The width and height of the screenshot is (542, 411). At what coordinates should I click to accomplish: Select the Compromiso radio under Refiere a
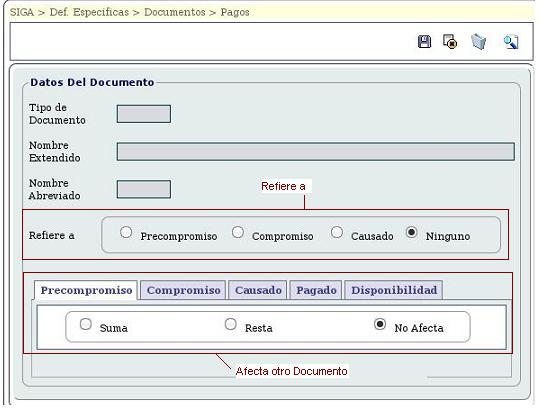[237, 232]
